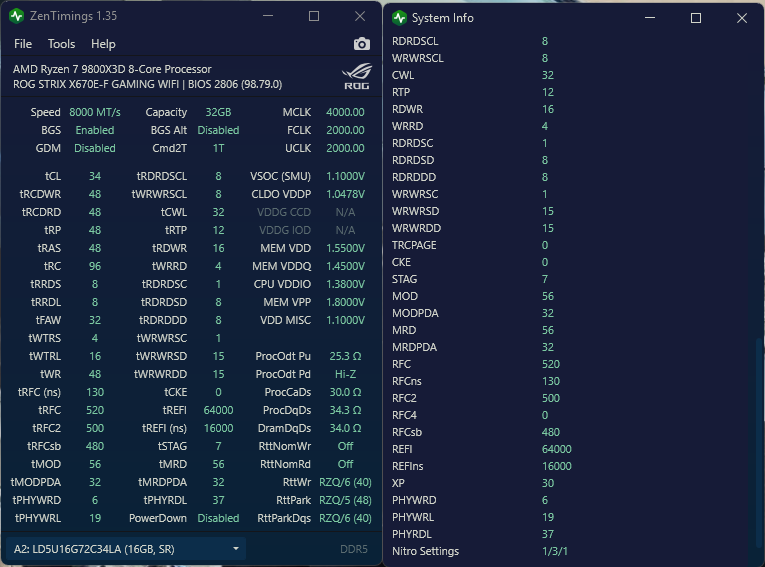765x567 pixels.
Task: Close the ZenTimings window
Action: 360,16
